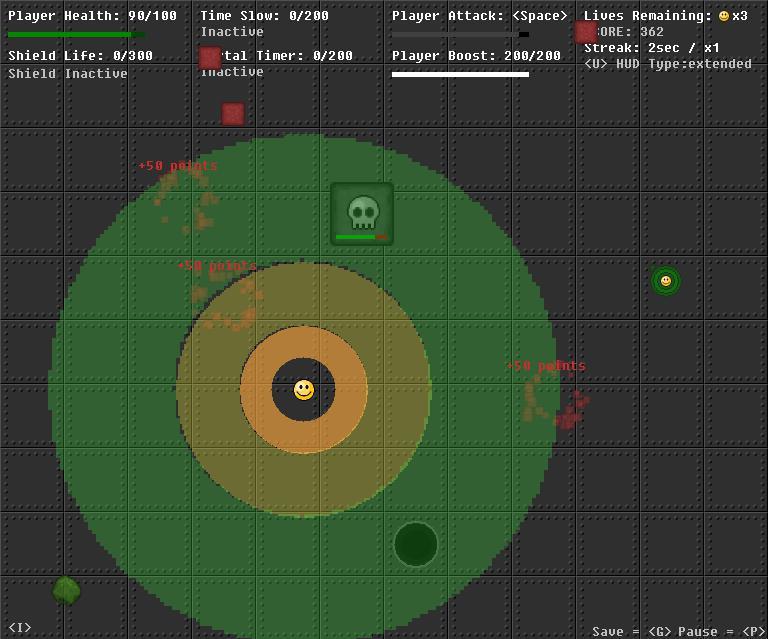Viewport: 768px width, 639px height.
Task: Click the yellow smiley player character
Action: point(304,390)
